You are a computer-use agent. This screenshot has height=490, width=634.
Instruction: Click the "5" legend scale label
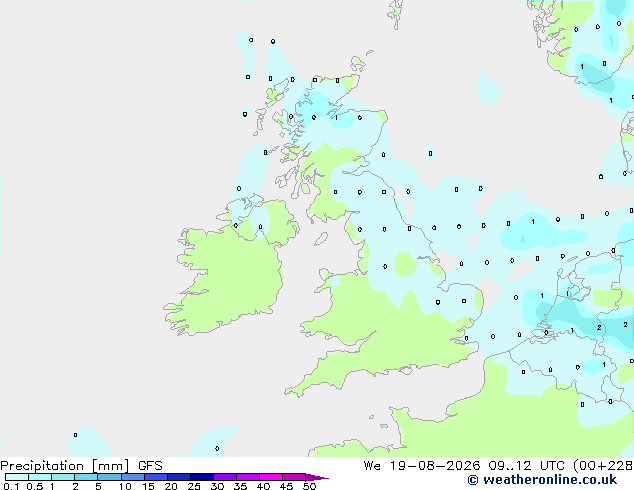[98, 486]
